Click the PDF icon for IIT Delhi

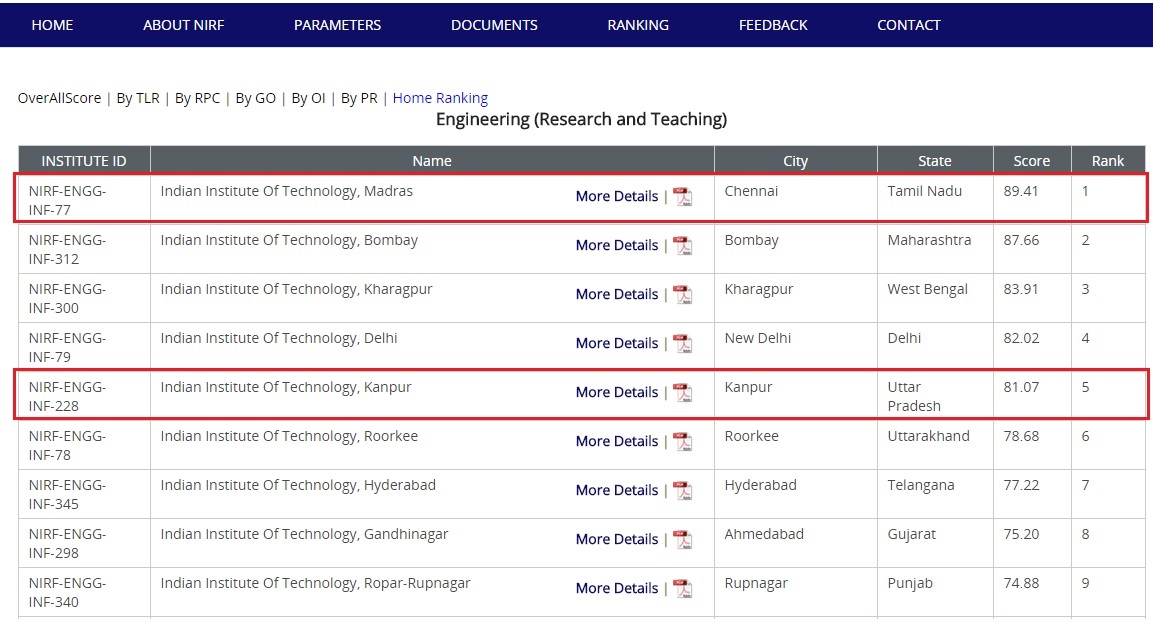pos(682,344)
